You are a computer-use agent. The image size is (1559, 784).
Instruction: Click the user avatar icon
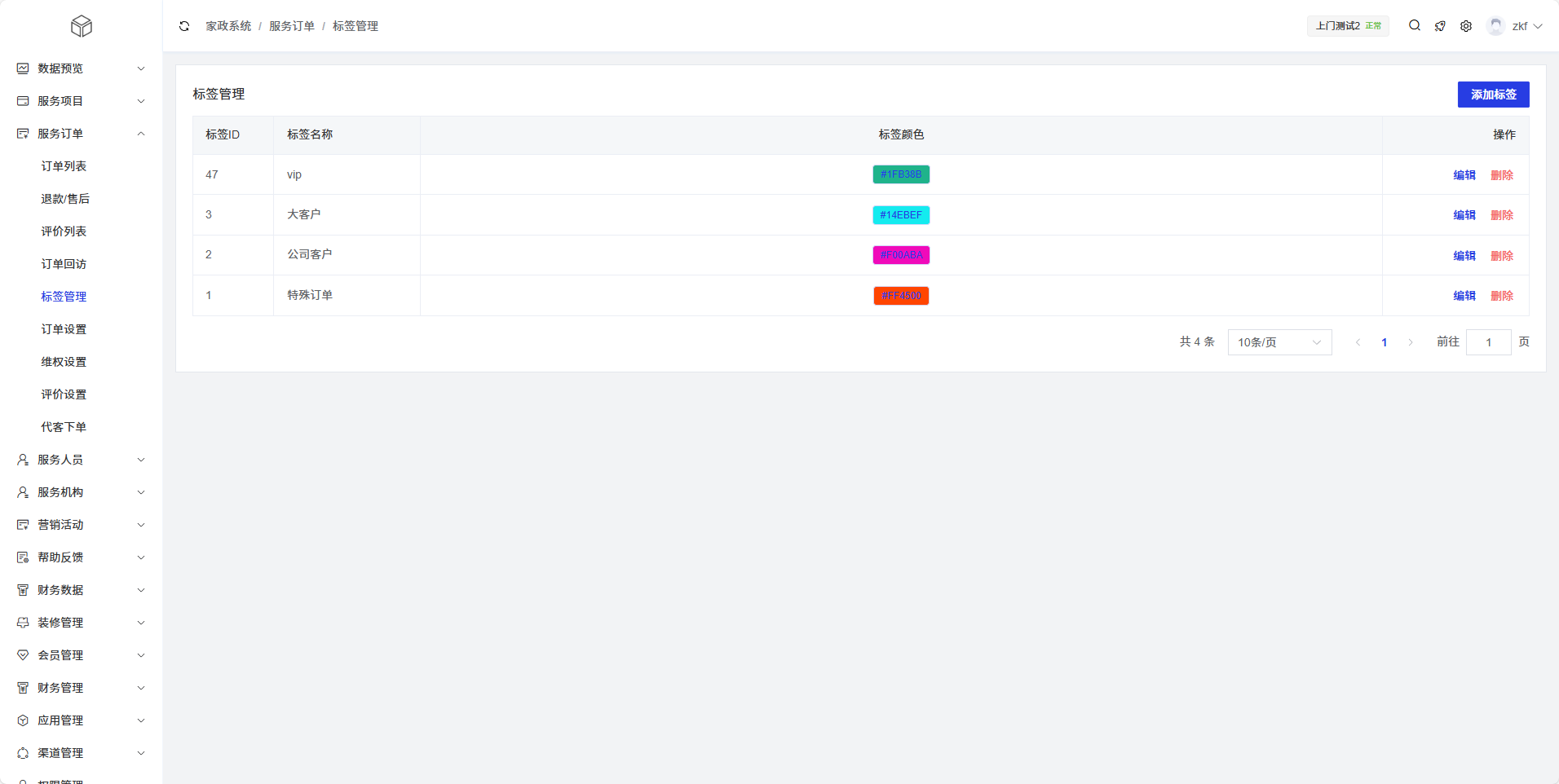(x=1495, y=26)
